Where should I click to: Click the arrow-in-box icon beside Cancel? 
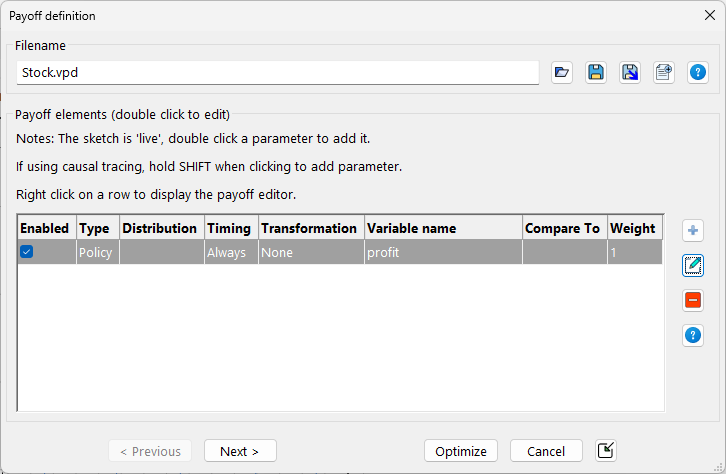point(605,451)
